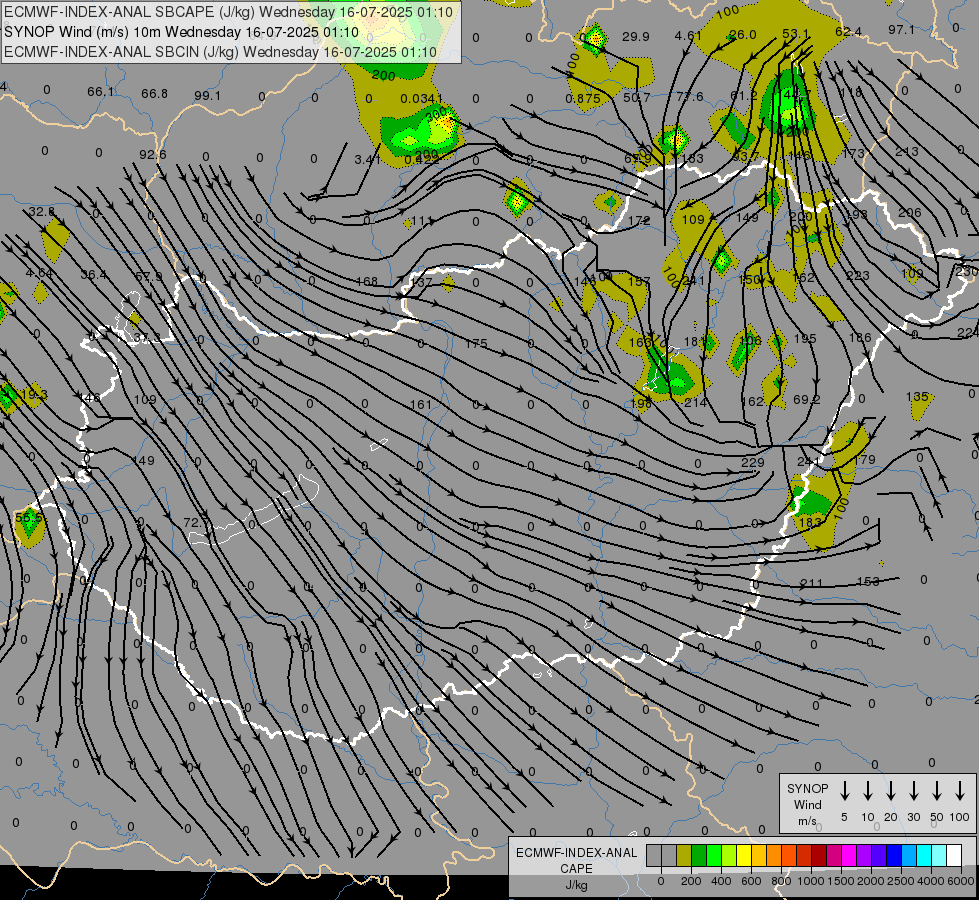Click the '1000' CAPE scale label
979x900 pixels.
pos(810,881)
